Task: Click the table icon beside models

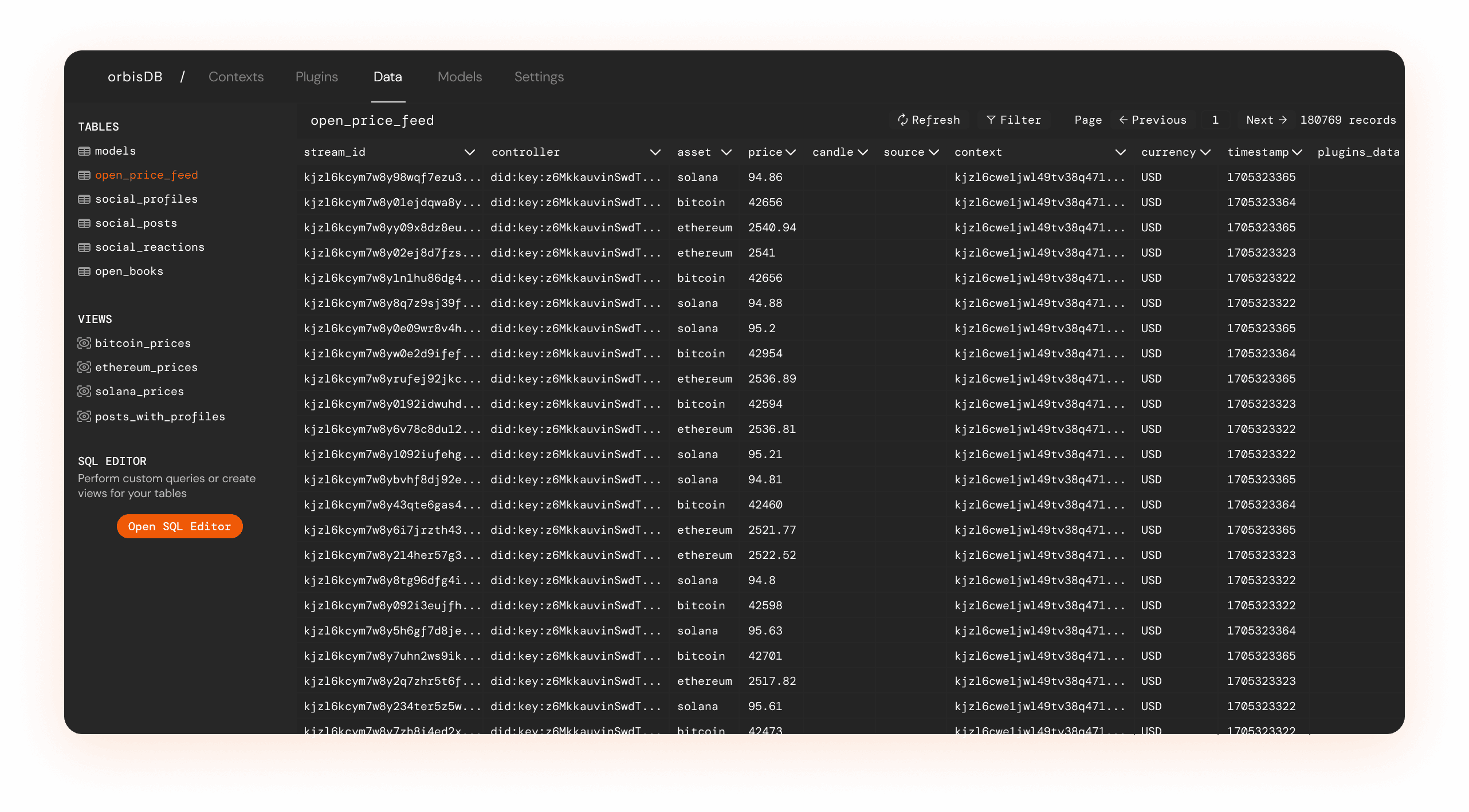Action: pyautogui.click(x=84, y=151)
